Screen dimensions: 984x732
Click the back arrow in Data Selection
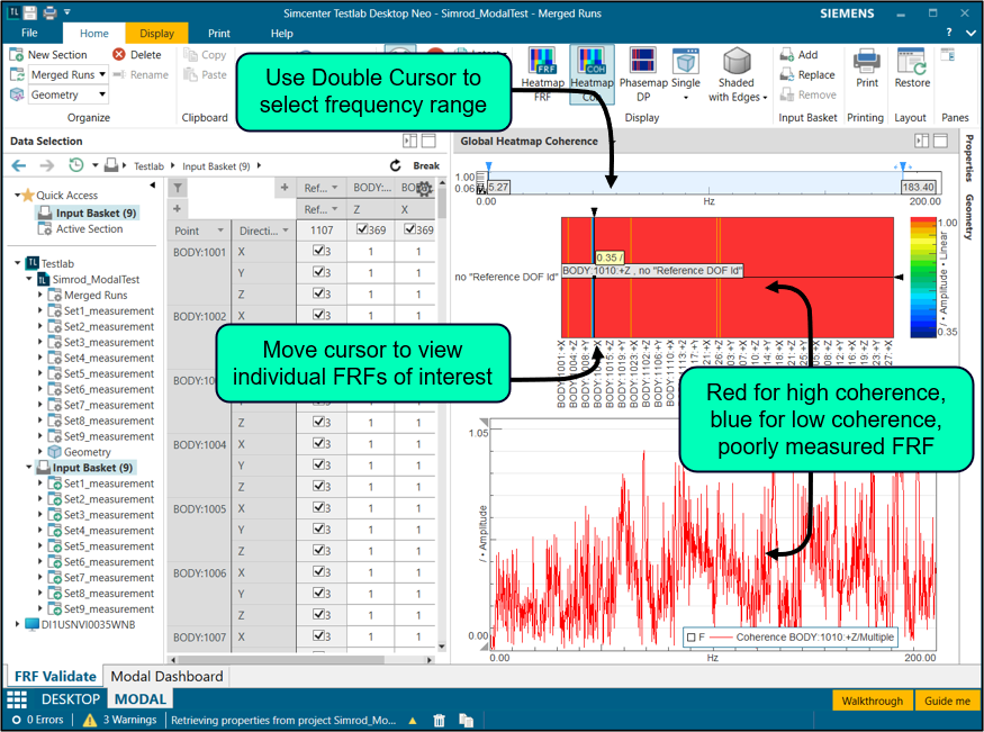pos(19,166)
